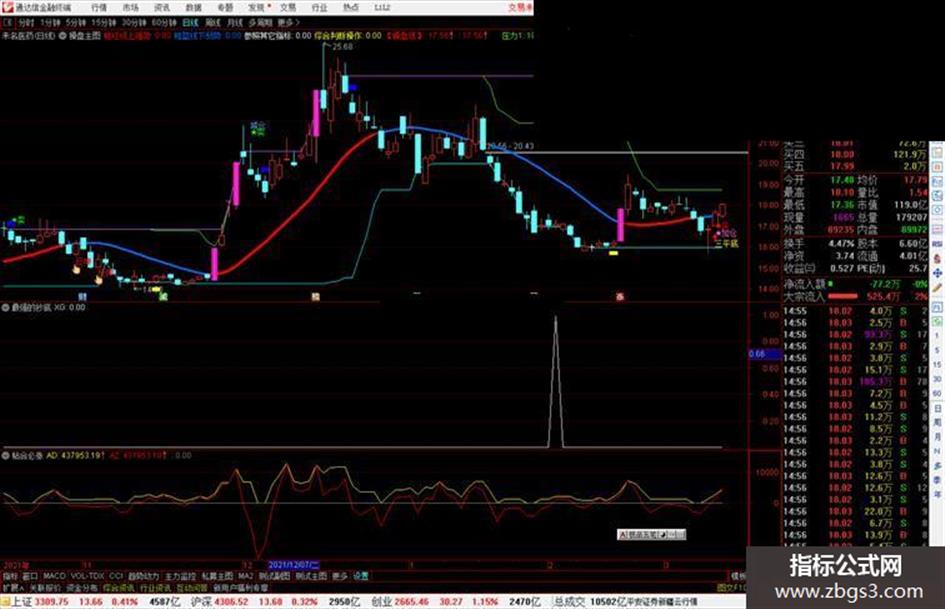Expand 更多 periods list in top bar
This screenshot has height=609, width=945.
(x=289, y=23)
